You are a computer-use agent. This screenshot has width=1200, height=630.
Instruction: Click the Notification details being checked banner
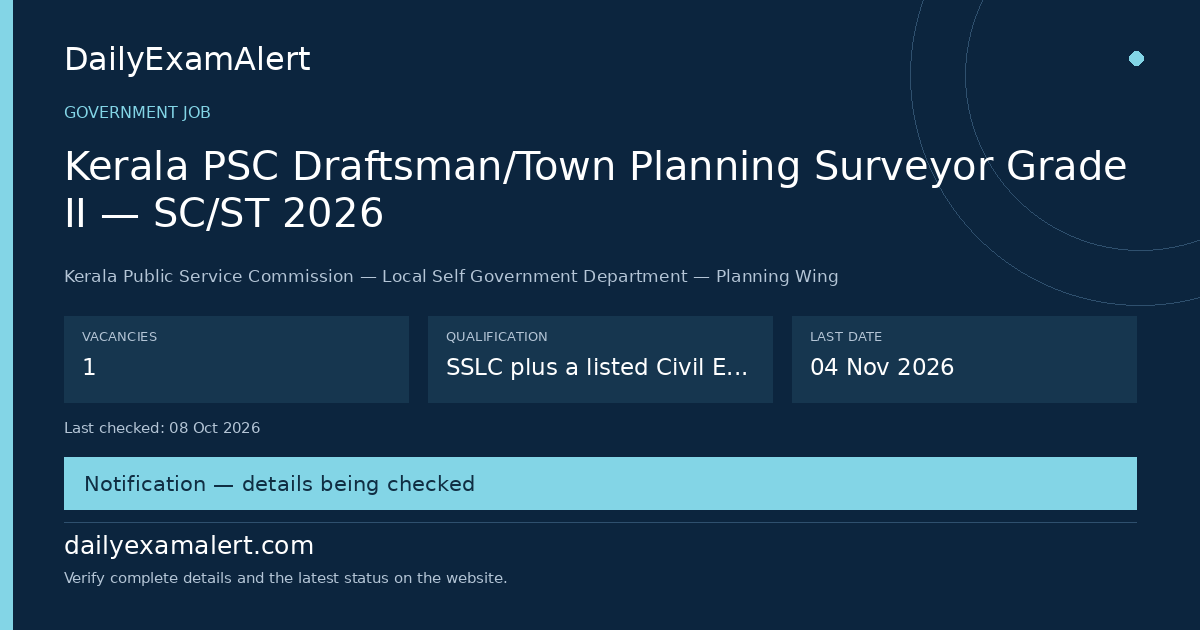tap(600, 484)
